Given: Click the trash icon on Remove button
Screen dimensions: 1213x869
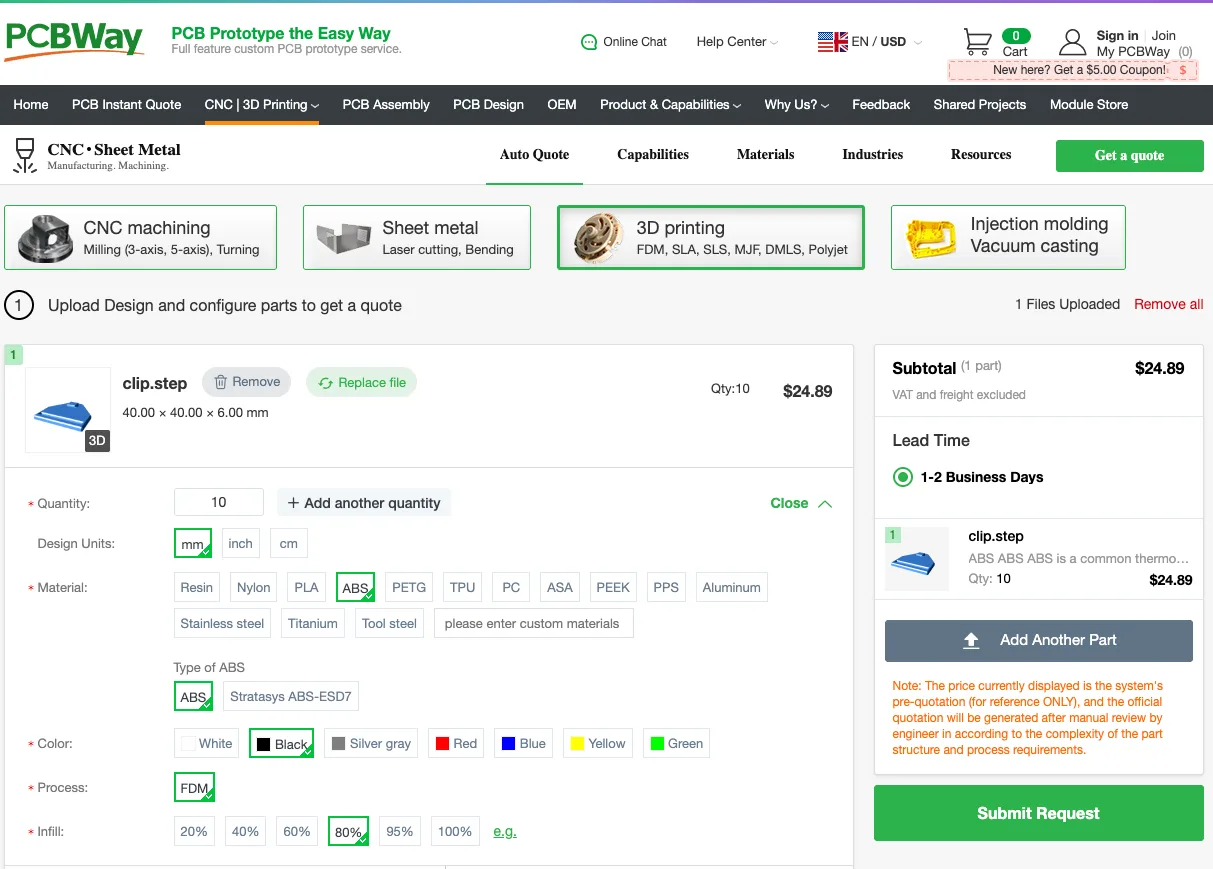Looking at the screenshot, I should pos(221,382).
